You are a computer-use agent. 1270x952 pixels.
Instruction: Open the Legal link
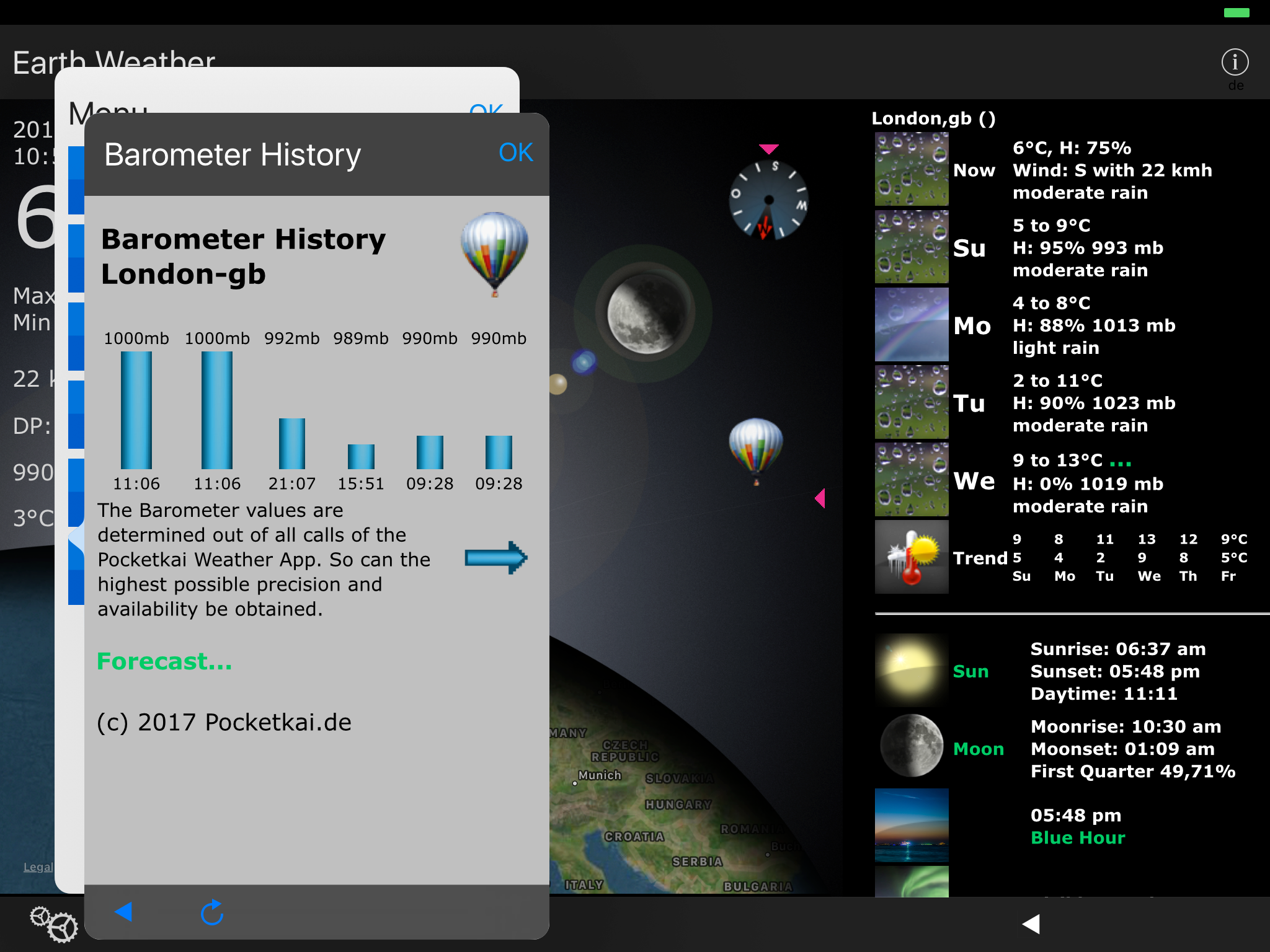[x=38, y=867]
